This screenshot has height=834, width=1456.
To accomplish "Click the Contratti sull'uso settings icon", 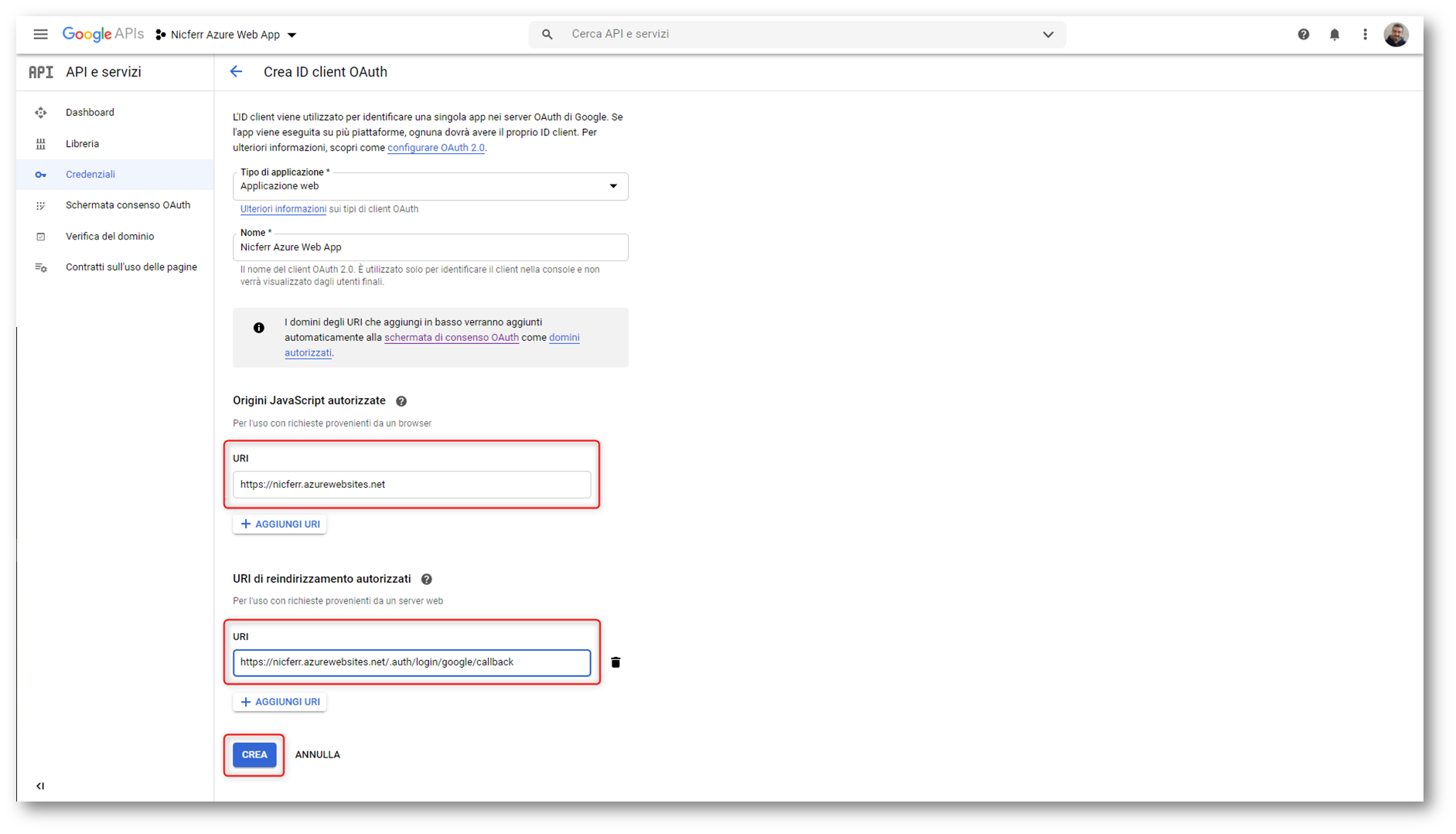I will click(41, 267).
